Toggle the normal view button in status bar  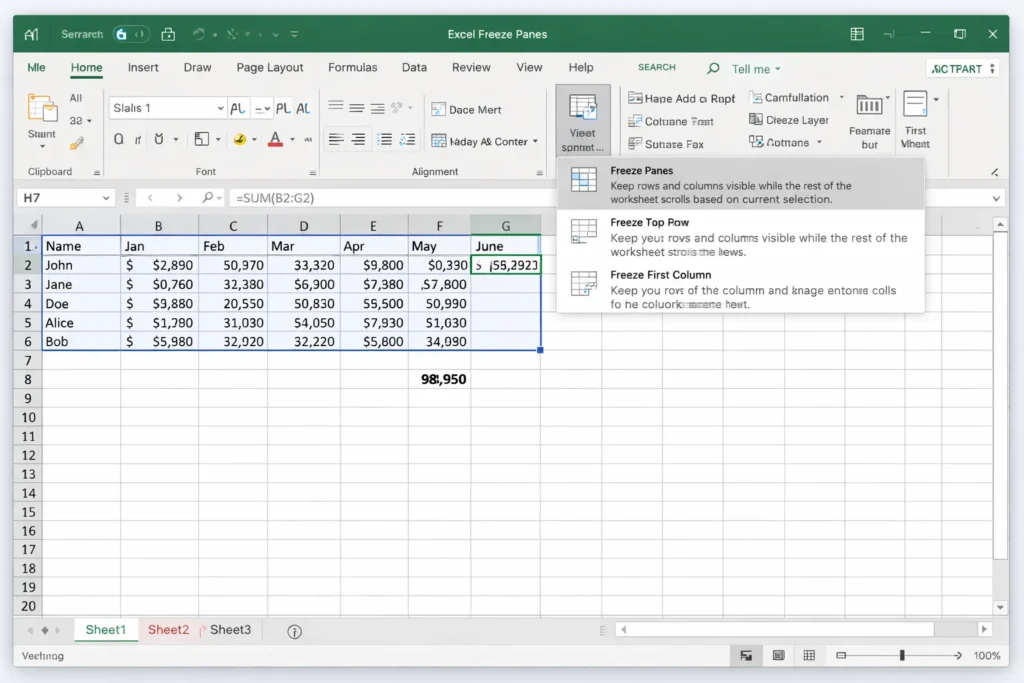(x=745, y=655)
